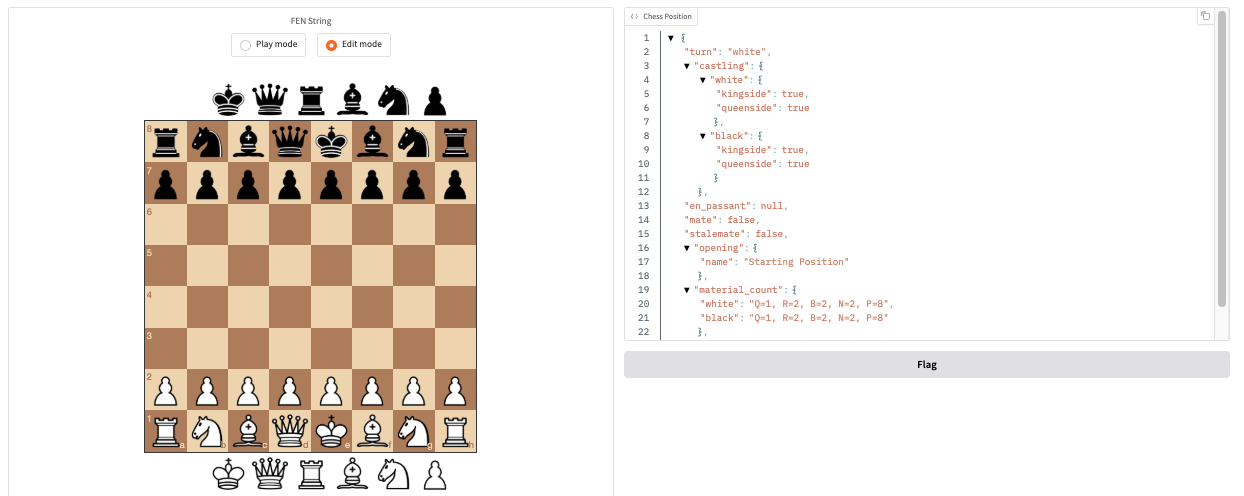Image resolution: width=1244 pixels, height=496 pixels.
Task: Click the JSON panel vertical scrollbar
Action: [x=1222, y=160]
